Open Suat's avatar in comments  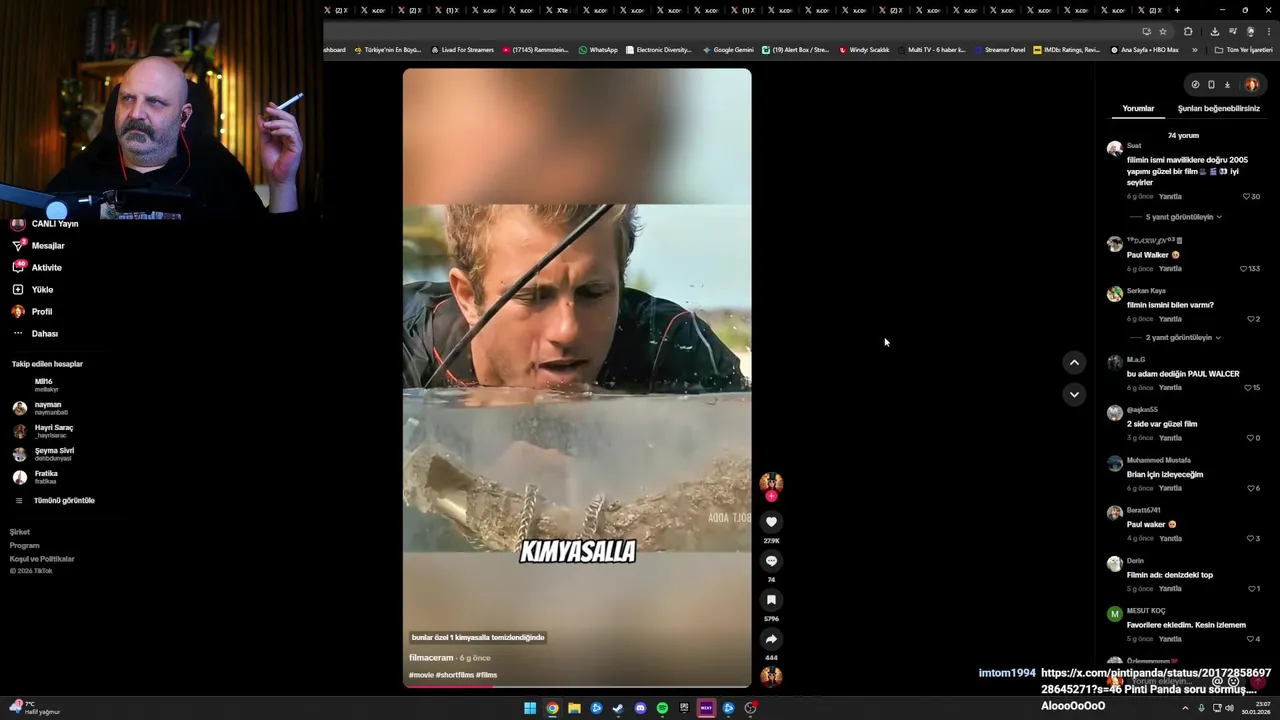coord(1114,149)
